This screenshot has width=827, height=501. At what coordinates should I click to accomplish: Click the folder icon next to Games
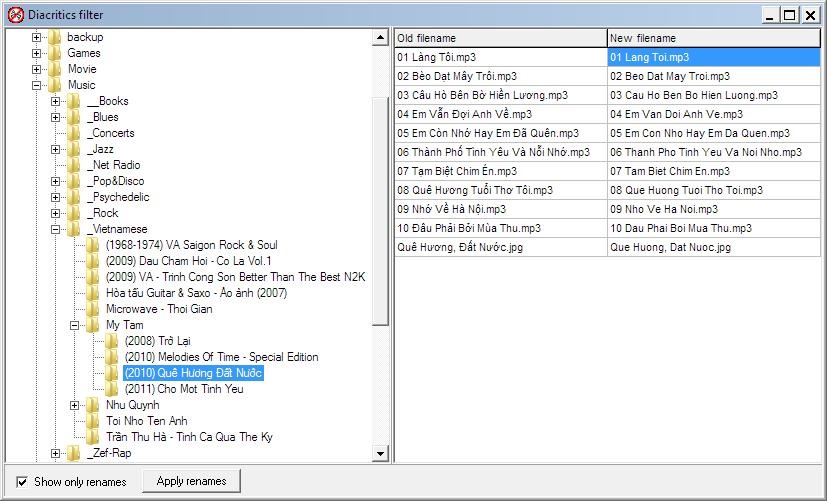(55, 53)
